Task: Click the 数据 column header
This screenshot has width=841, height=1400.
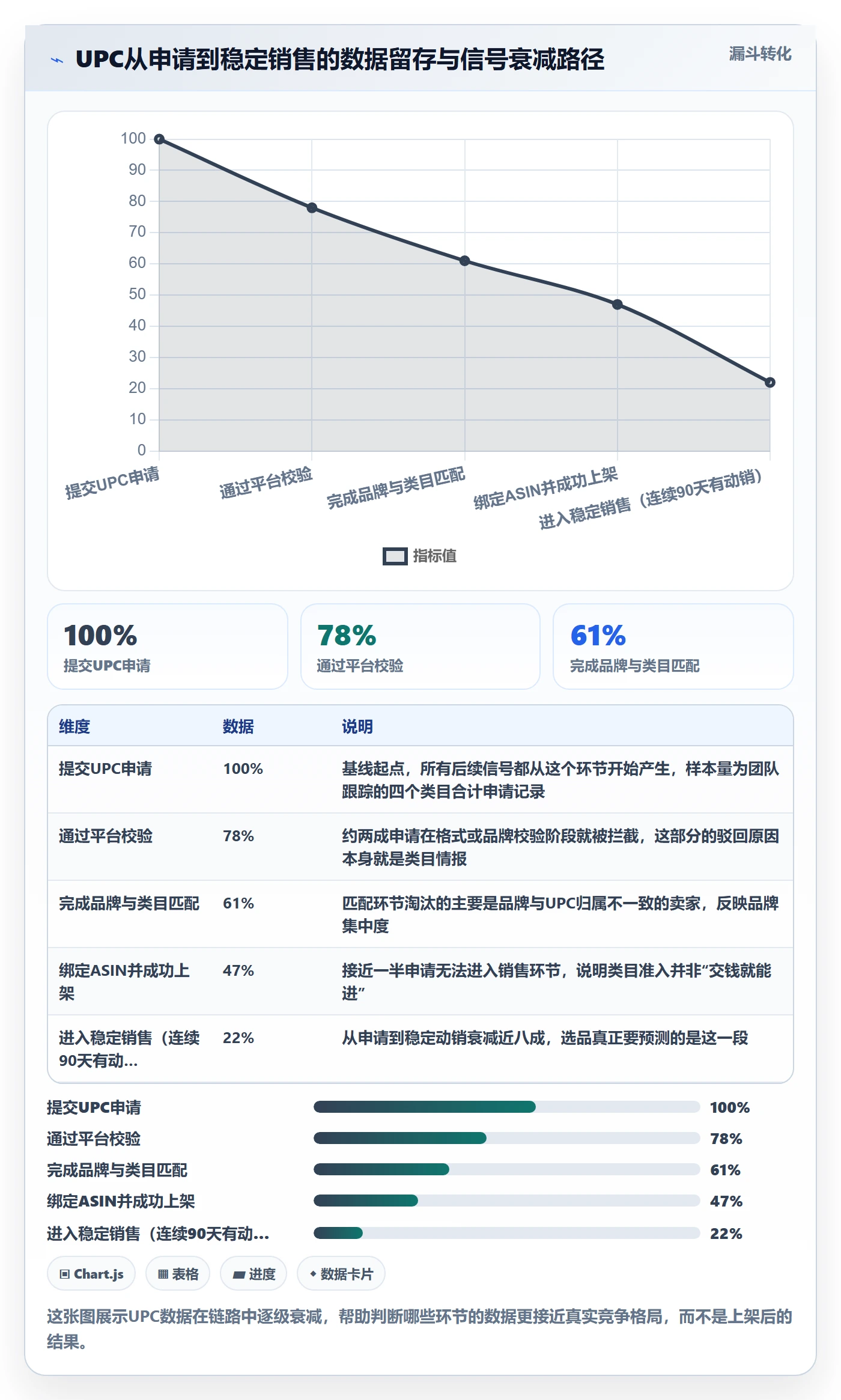Action: click(x=238, y=726)
